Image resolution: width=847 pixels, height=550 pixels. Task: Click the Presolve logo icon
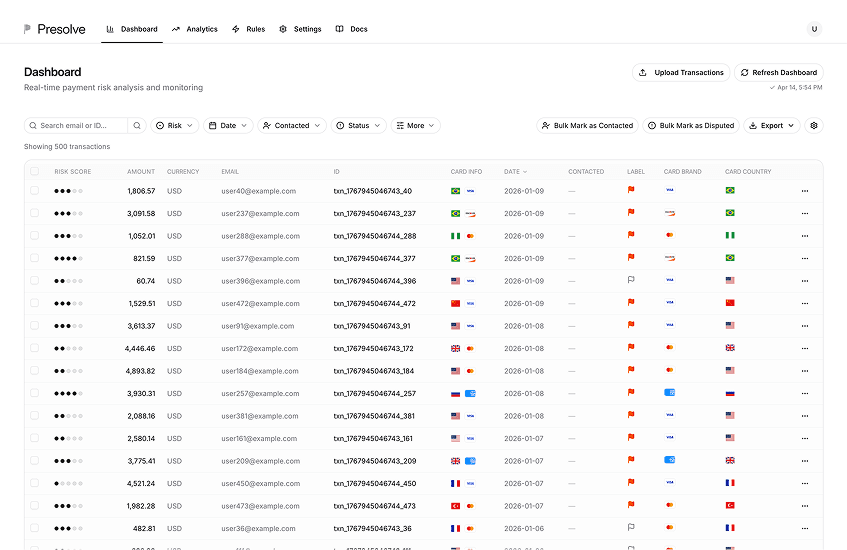click(x=27, y=29)
